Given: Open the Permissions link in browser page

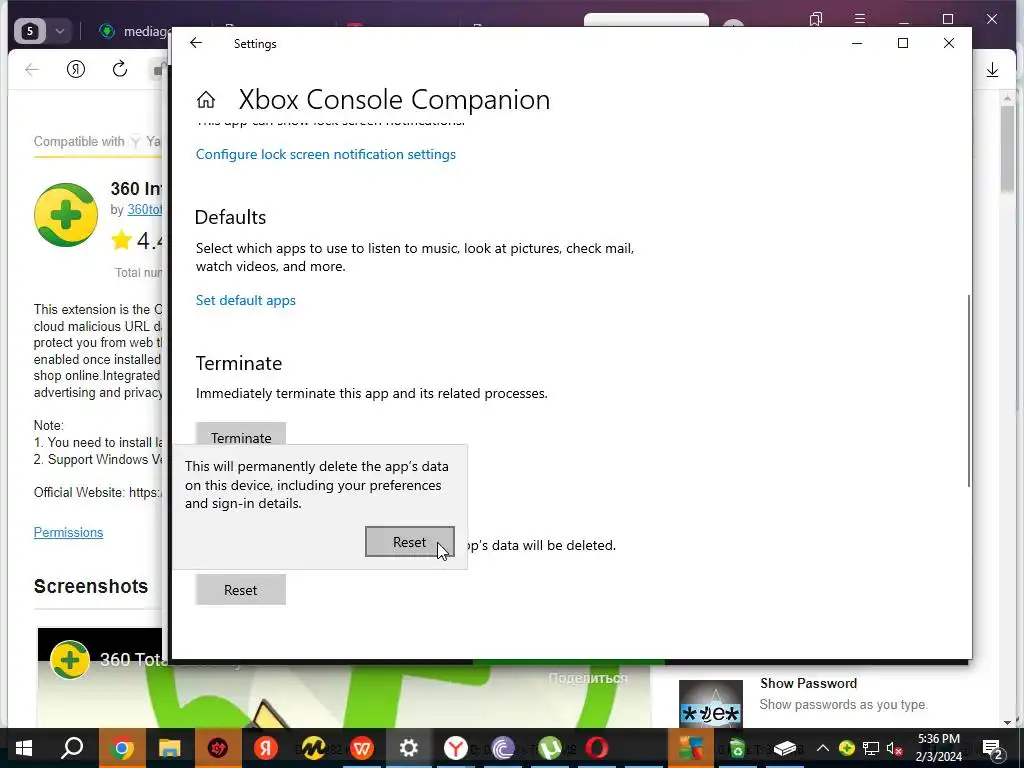Looking at the screenshot, I should coord(69,532).
